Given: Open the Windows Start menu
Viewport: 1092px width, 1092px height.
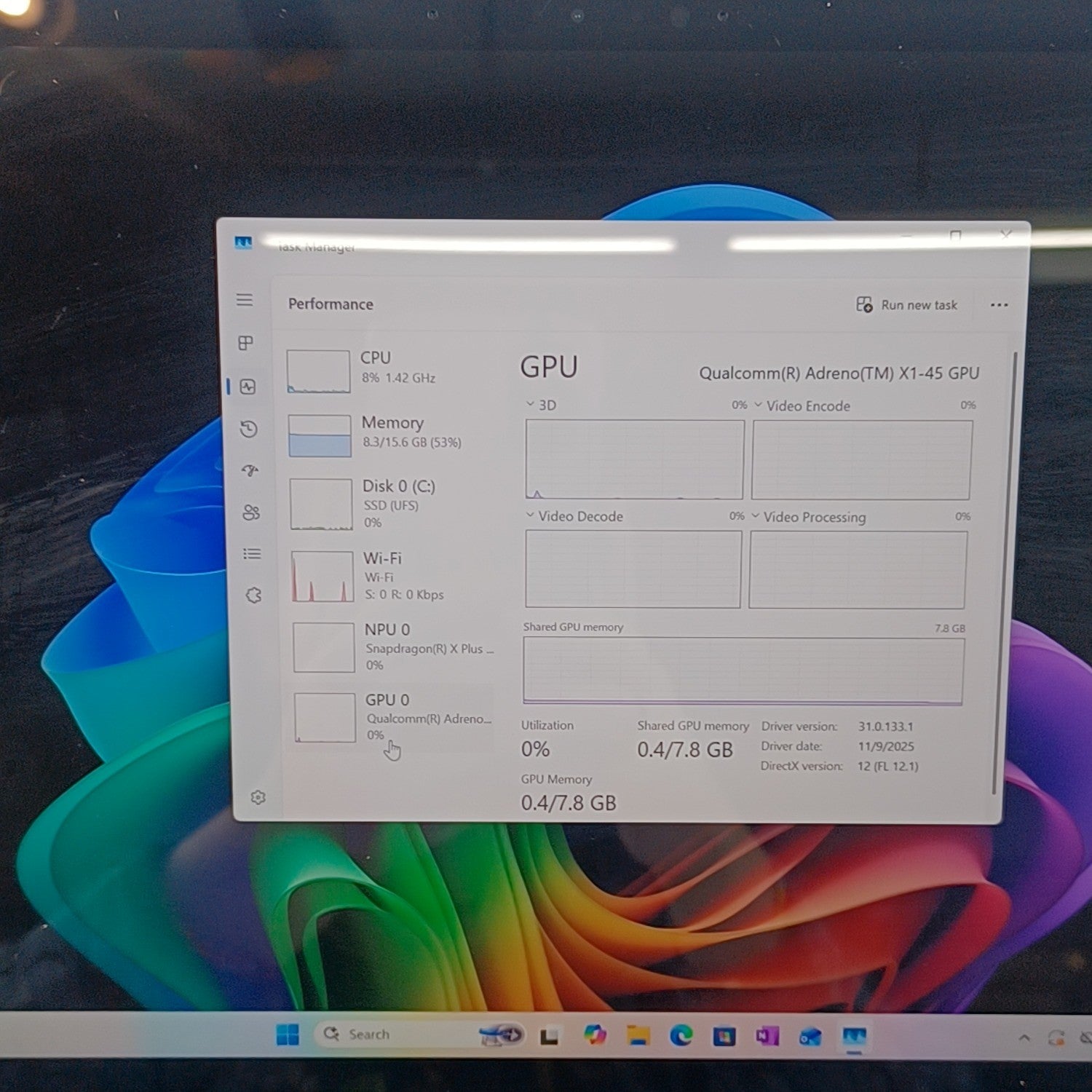Looking at the screenshot, I should click(x=288, y=1034).
